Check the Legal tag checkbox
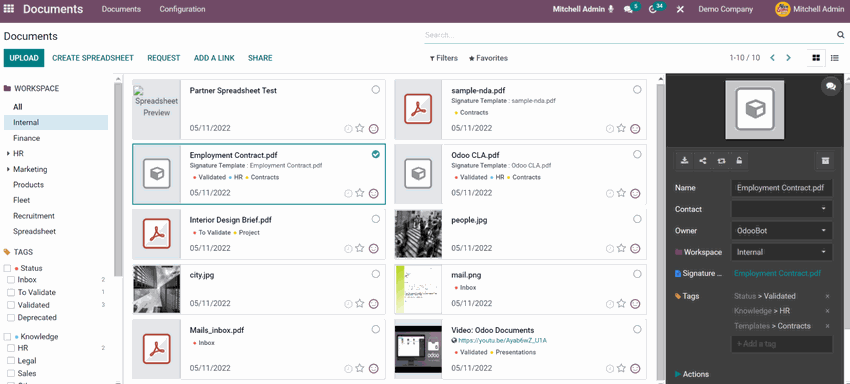This screenshot has width=850, height=384. tap(10, 361)
